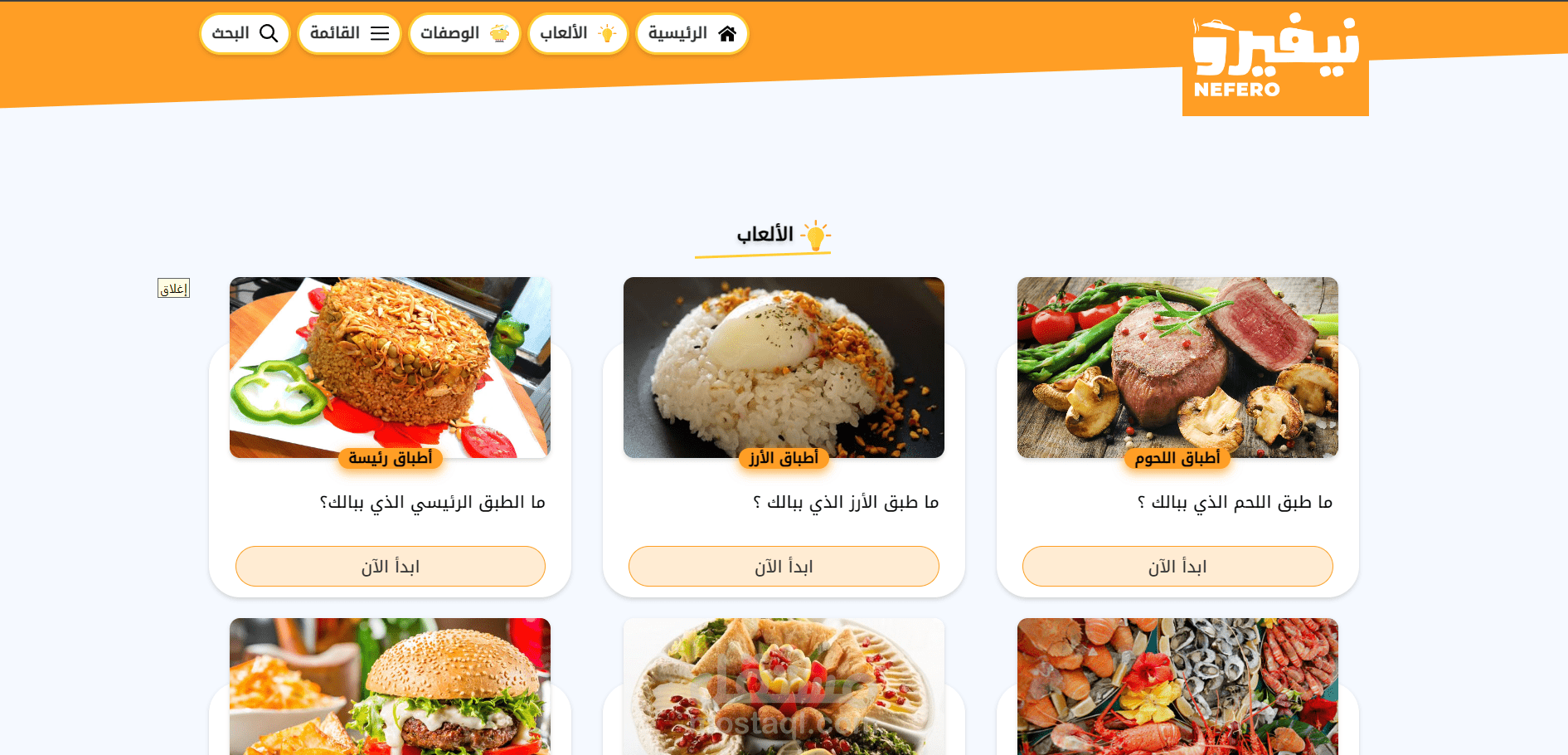This screenshot has width=1568, height=755.
Task: Click the pot icon beside الوصفات
Action: pyautogui.click(x=499, y=34)
